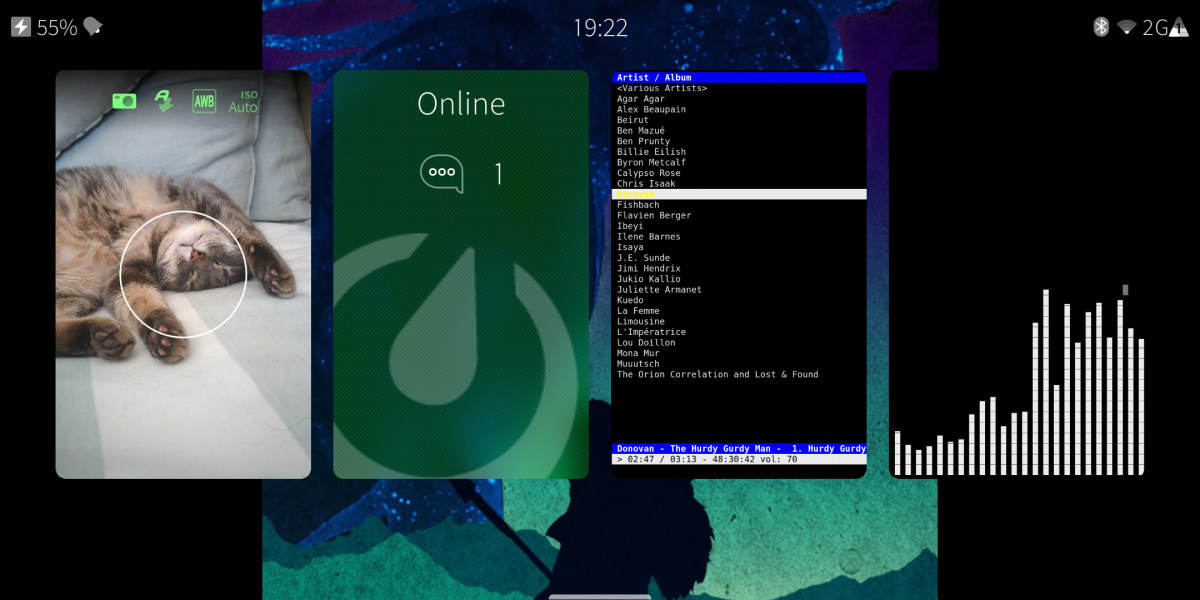The image size is (1200, 600).
Task: Tap the silent bell icon in the status bar
Action: point(93,27)
